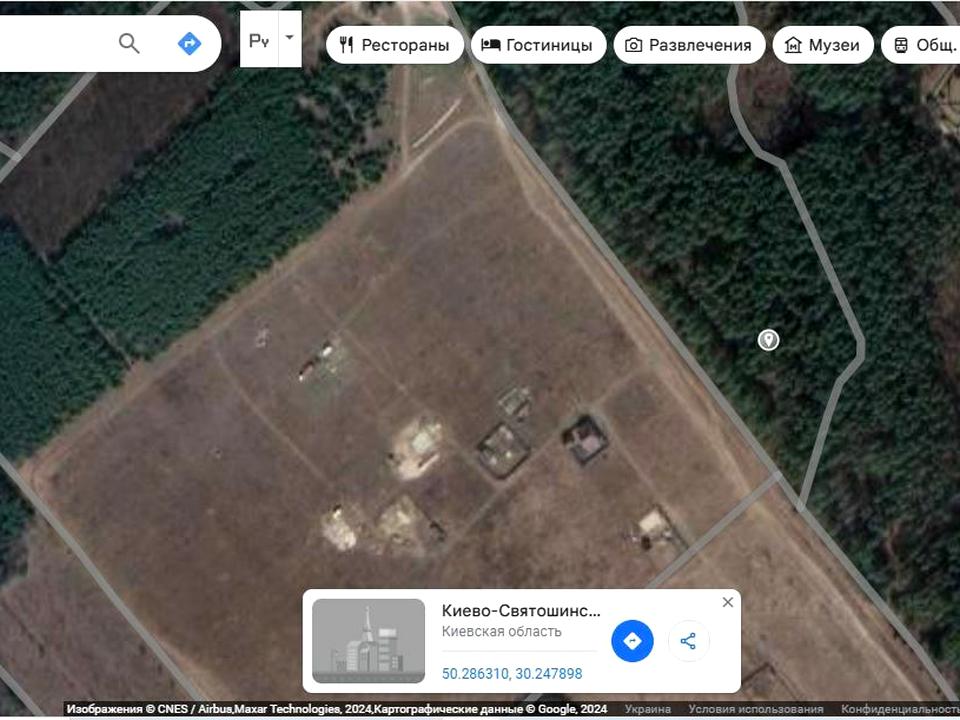Click the gray map pin marker
Viewport: 960px width, 720px height.
(768, 340)
